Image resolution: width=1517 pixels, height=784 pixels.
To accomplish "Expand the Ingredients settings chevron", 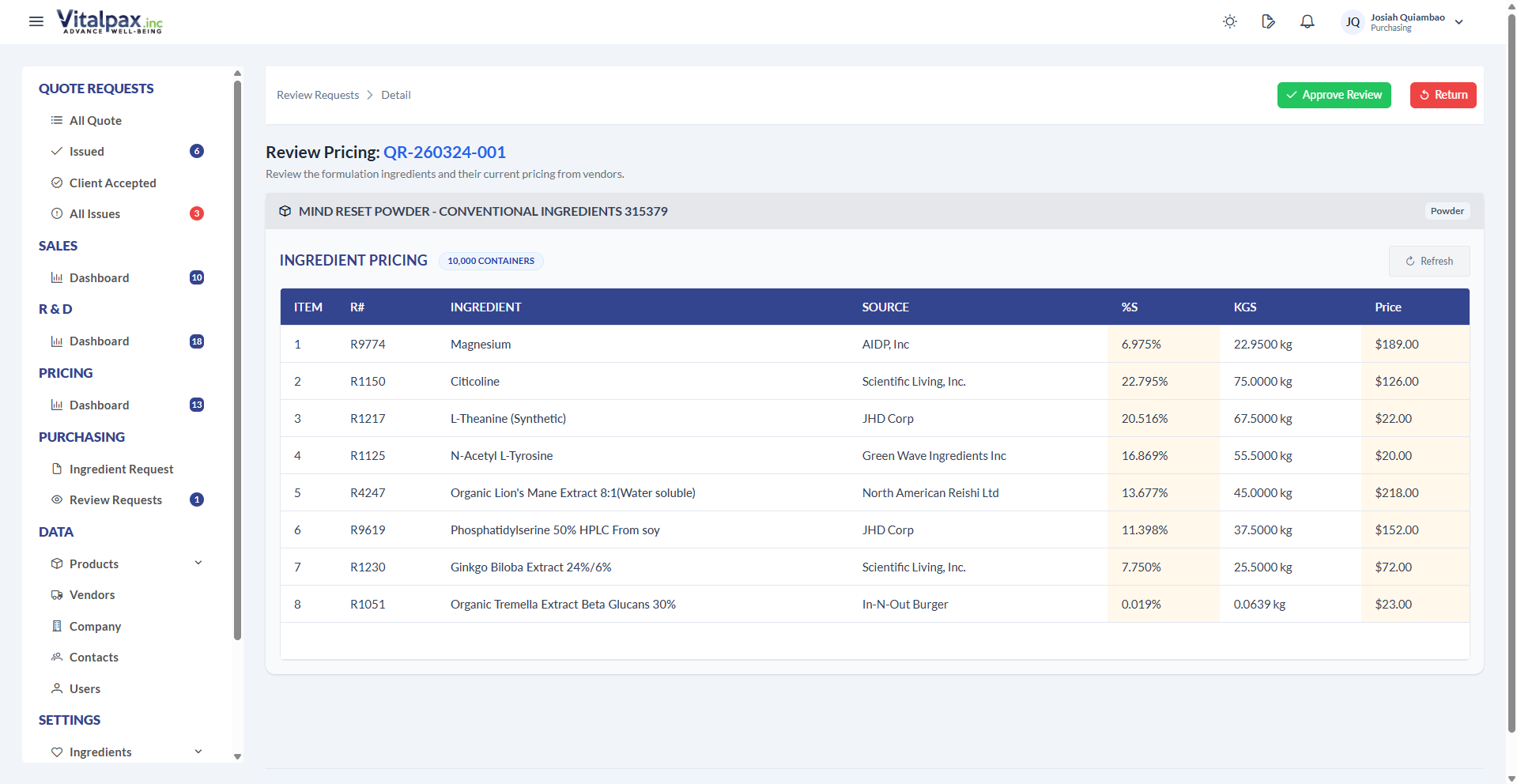I will [x=198, y=752].
